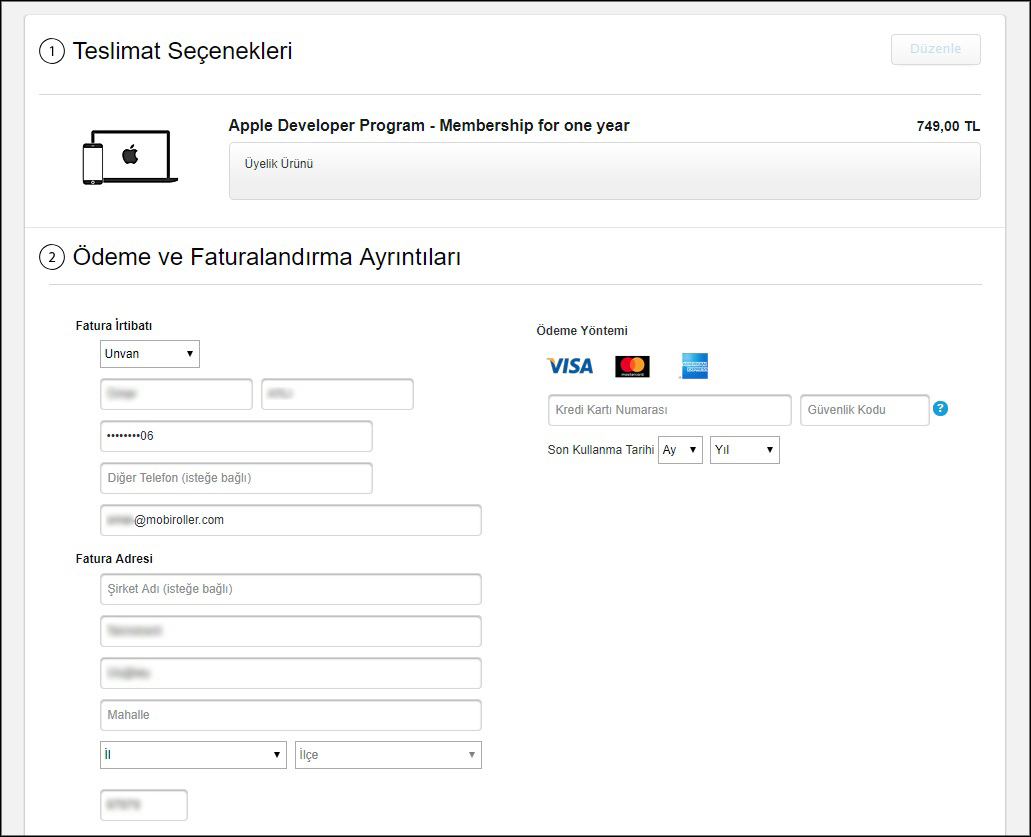This screenshot has width=1031, height=837.
Task: Click the postal code field below İl
Action: click(x=144, y=805)
